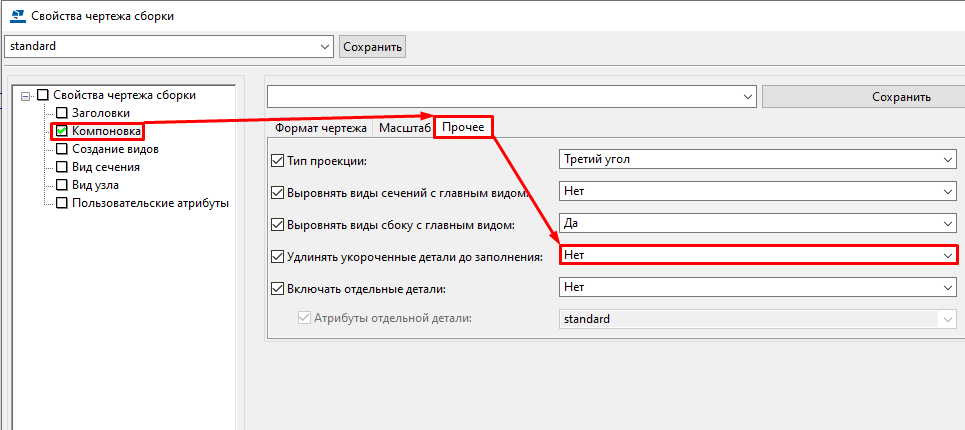Click the top Сохранить button next to standard
The width and height of the screenshot is (965, 430).
point(372,47)
